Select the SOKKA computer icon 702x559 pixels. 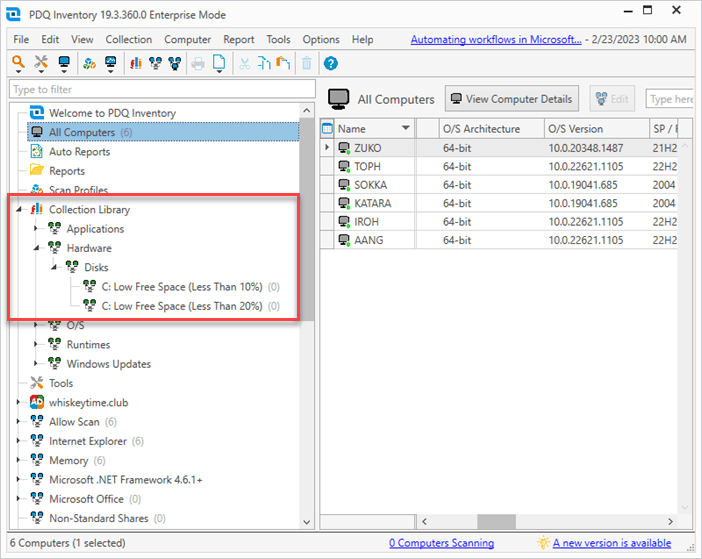[x=343, y=184]
